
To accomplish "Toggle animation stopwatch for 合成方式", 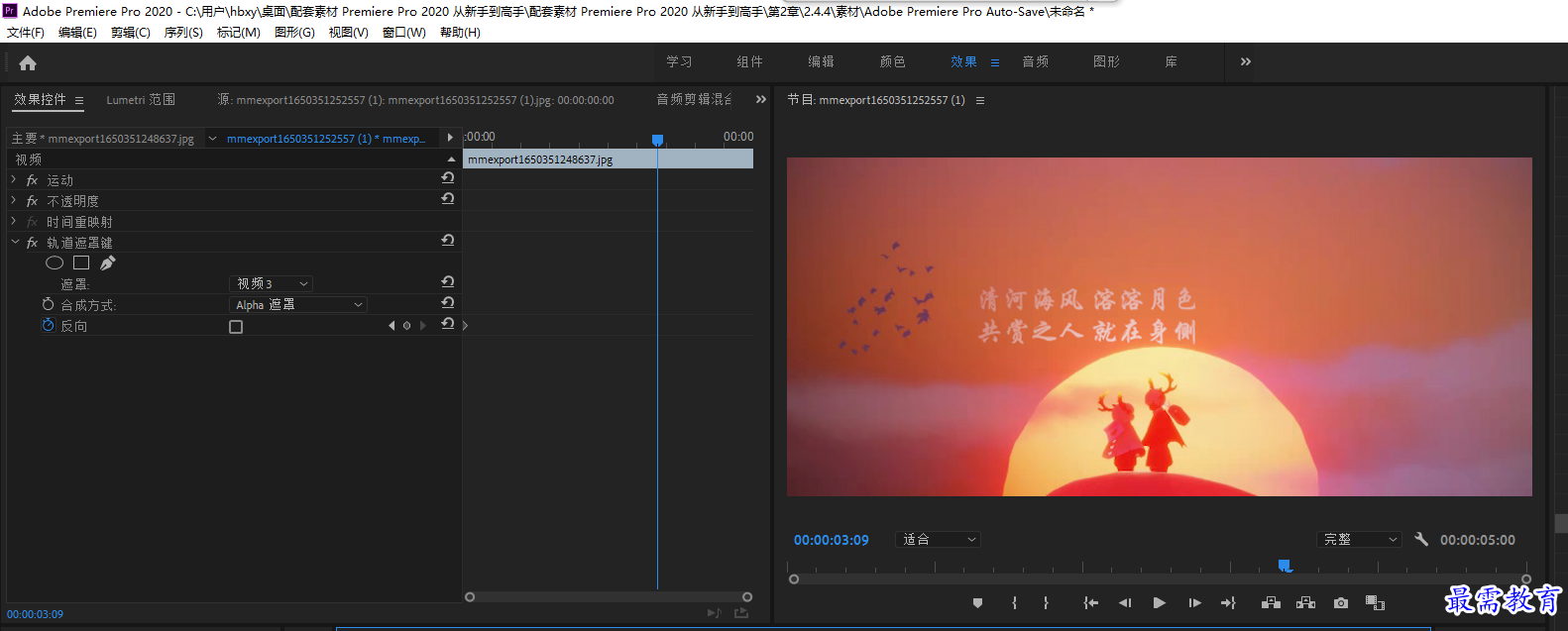I will (x=48, y=304).
